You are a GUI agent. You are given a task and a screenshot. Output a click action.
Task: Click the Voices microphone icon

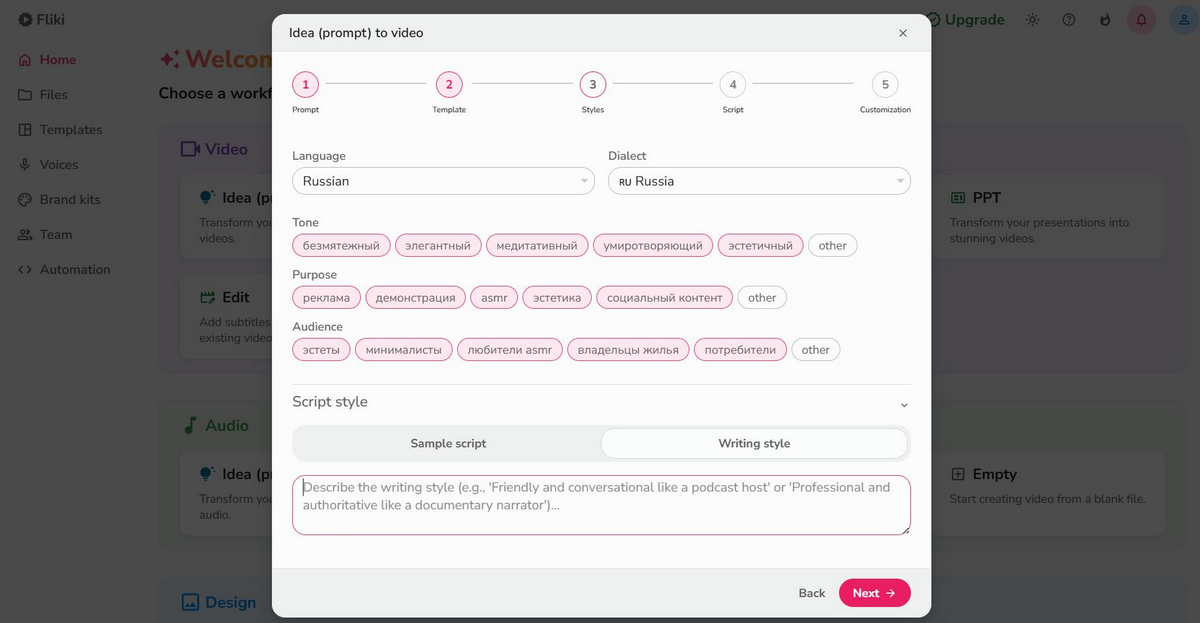point(25,165)
